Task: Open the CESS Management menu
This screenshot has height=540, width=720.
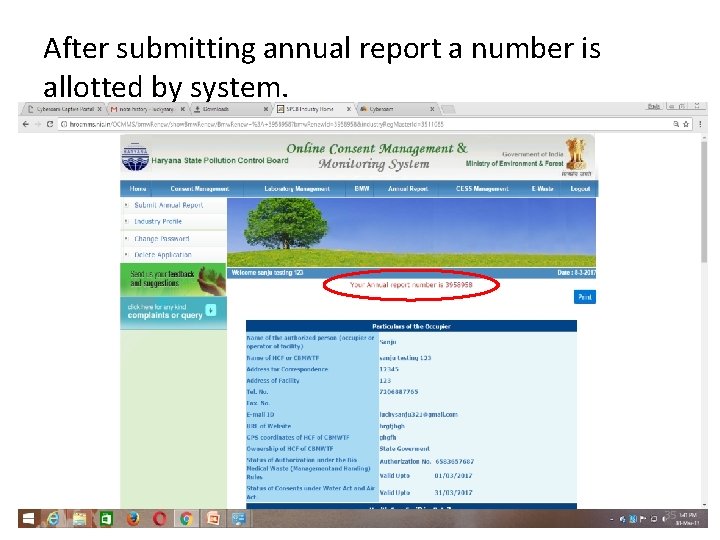Action: click(x=482, y=189)
